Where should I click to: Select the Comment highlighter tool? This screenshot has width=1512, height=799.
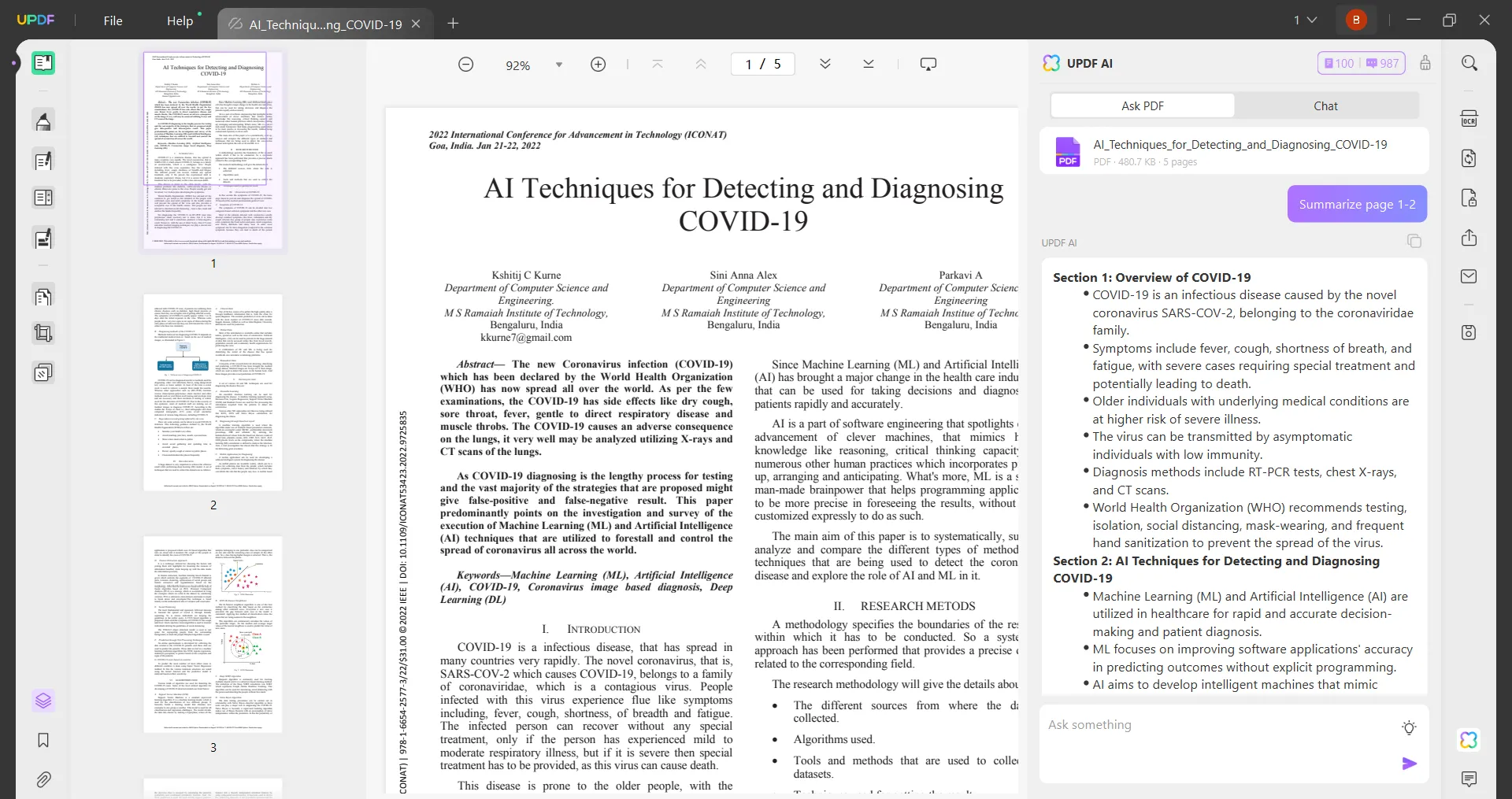43,120
